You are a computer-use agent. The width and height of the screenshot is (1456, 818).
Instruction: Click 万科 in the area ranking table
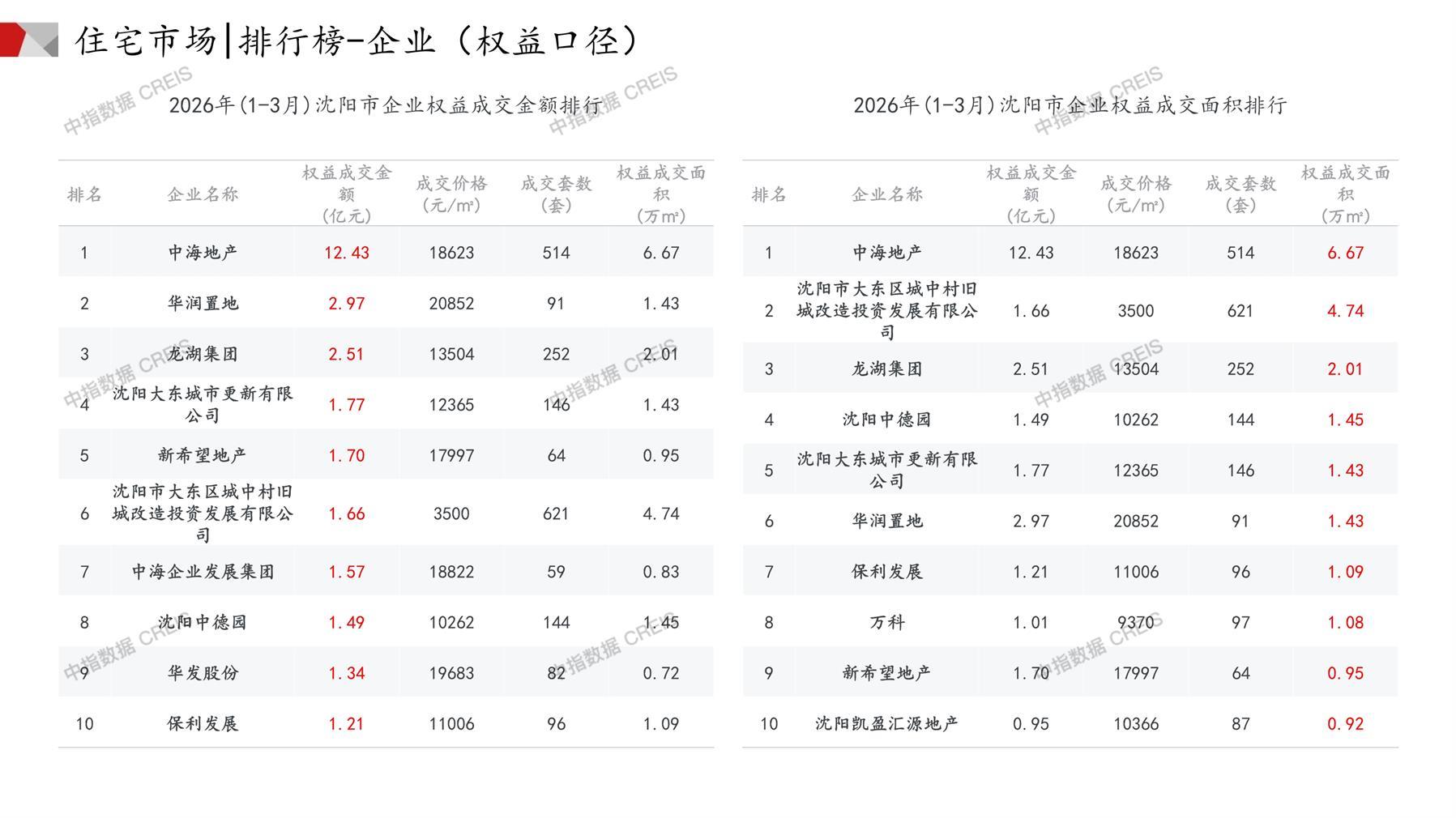tap(886, 622)
